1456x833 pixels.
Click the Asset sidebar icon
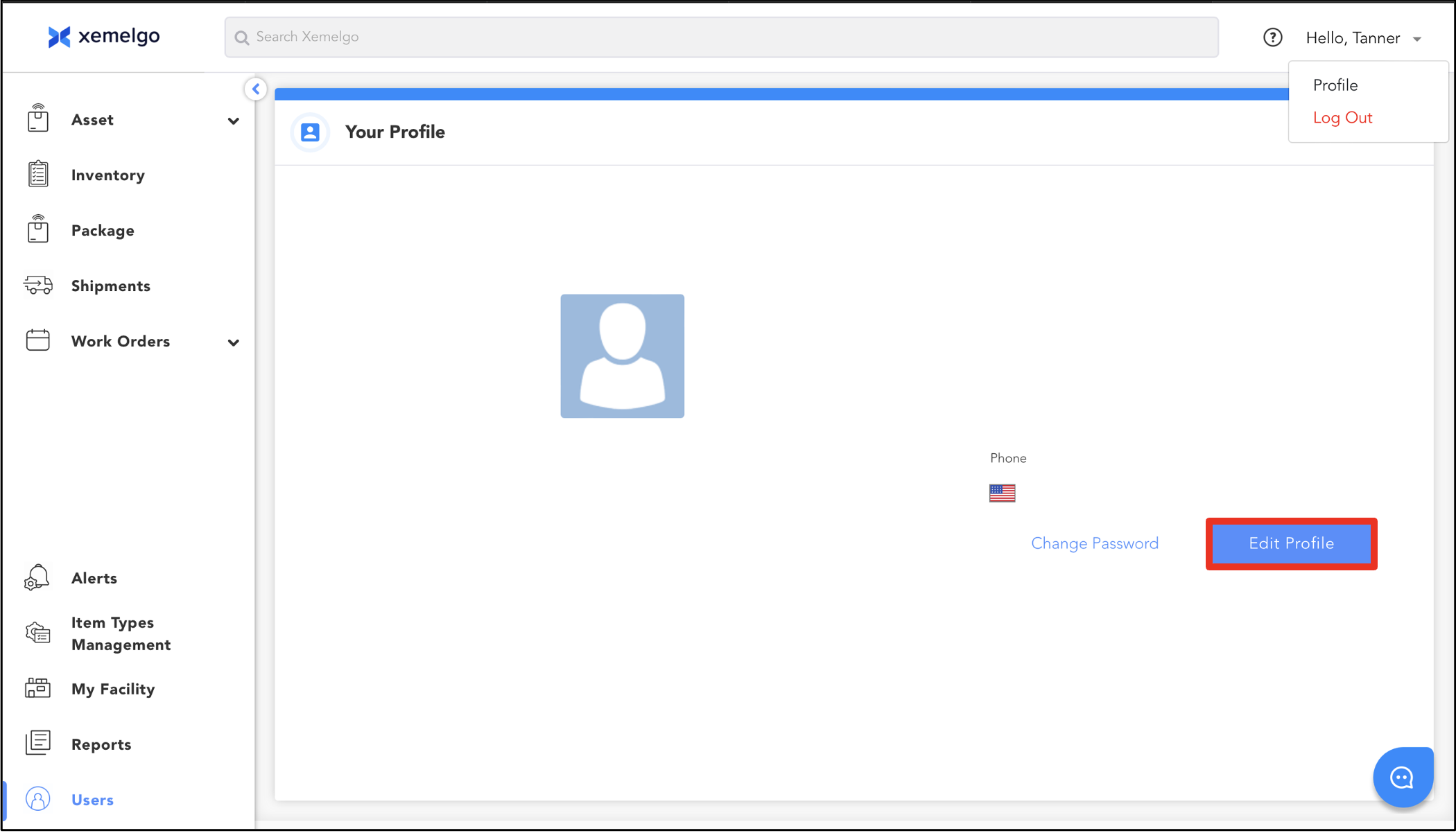pos(38,119)
